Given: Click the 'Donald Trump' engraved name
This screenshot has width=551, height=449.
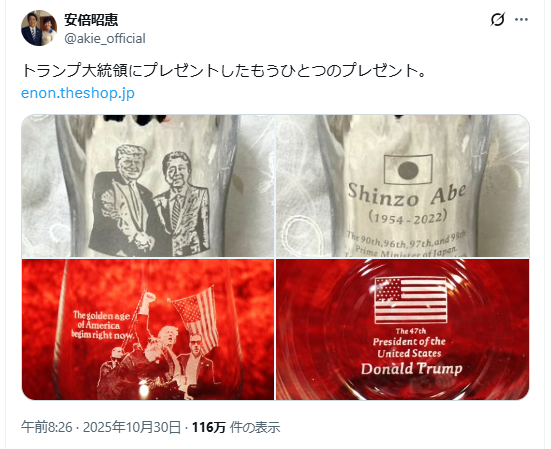Looking at the screenshot, I should pos(411,369).
